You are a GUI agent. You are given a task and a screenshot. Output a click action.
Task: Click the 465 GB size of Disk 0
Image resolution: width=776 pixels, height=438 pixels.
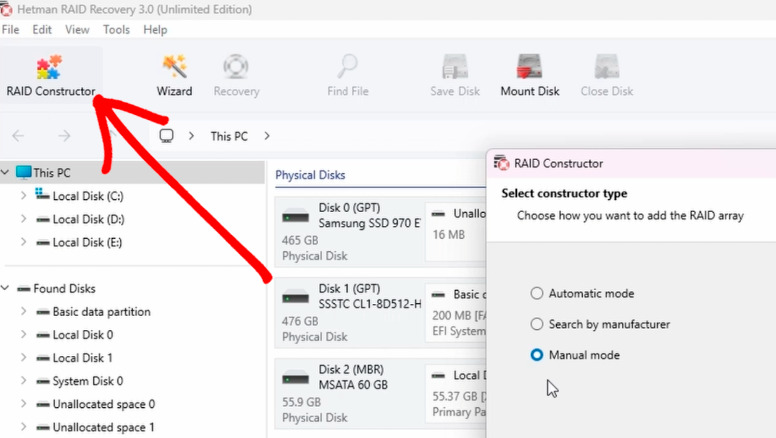point(300,240)
